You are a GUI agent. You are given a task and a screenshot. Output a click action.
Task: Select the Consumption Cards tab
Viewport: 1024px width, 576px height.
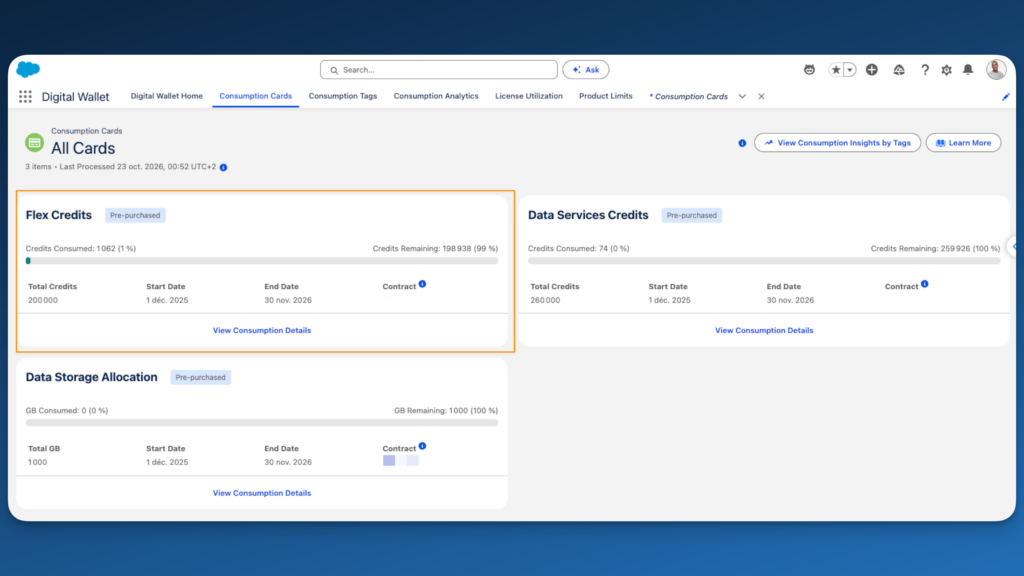pyautogui.click(x=255, y=96)
